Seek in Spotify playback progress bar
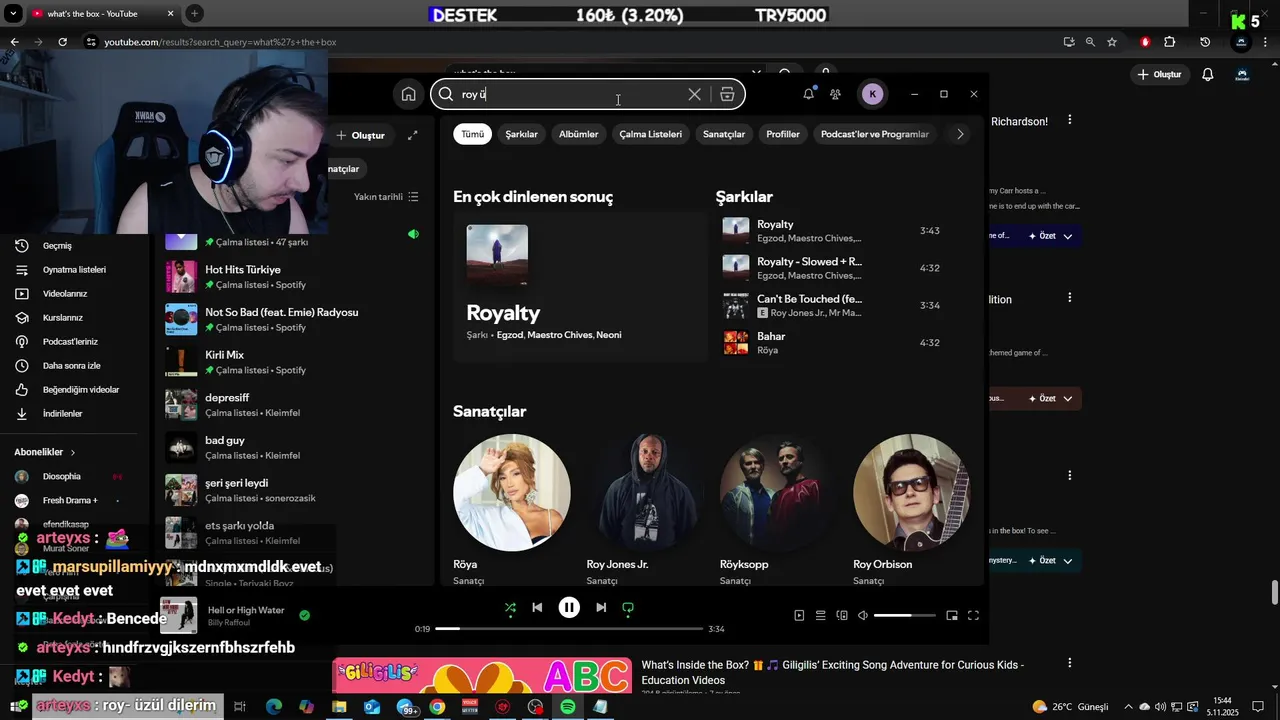1280x720 pixels. pyautogui.click(x=569, y=629)
